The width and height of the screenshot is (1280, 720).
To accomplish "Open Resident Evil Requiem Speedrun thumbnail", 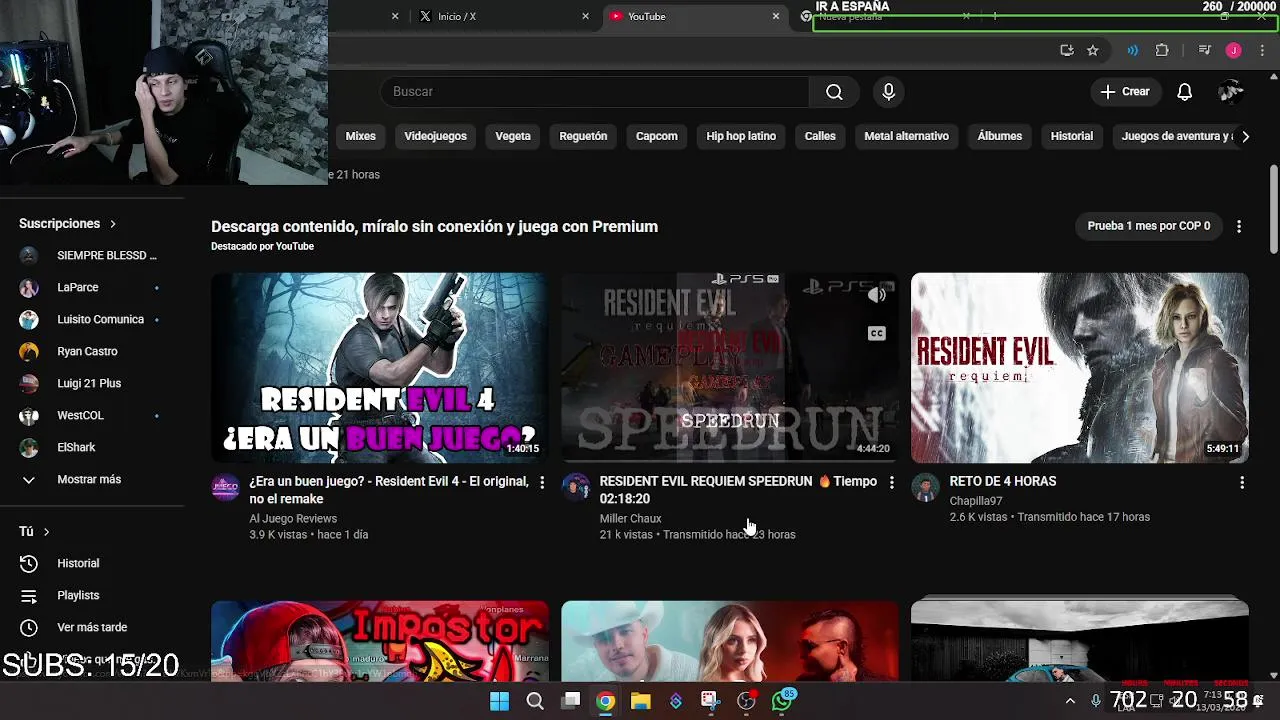I will (730, 368).
